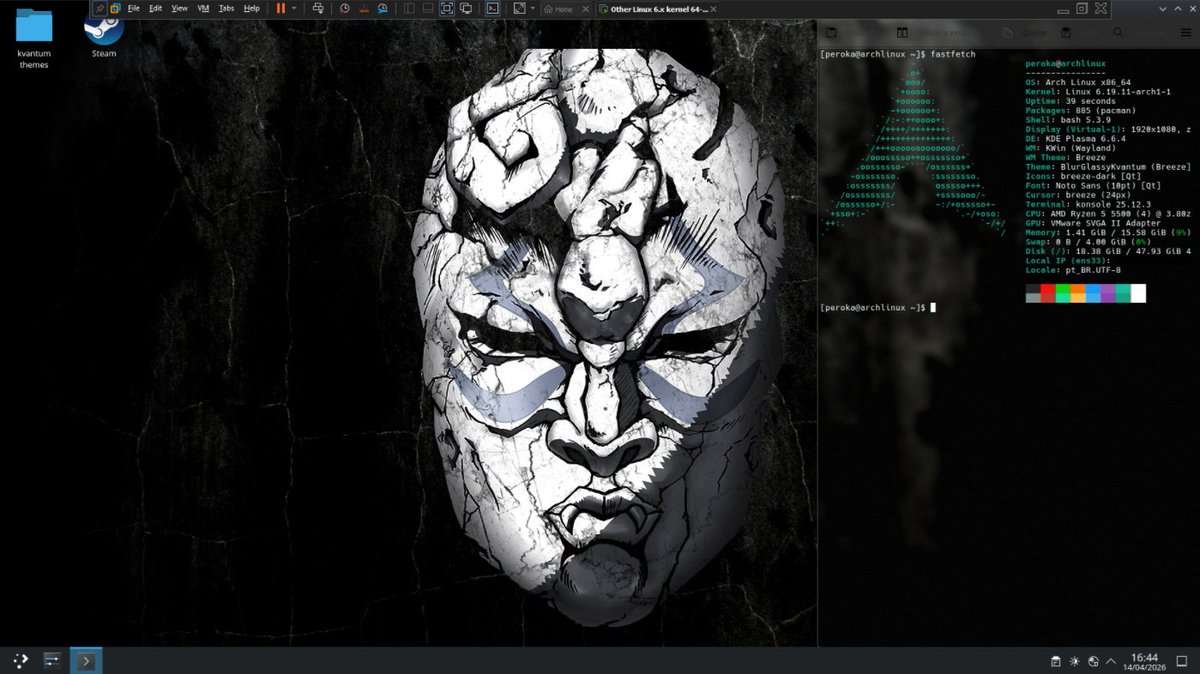Click the 'Locale: pt_BR.UTF-8' line
The image size is (1200, 674).
(x=1073, y=270)
